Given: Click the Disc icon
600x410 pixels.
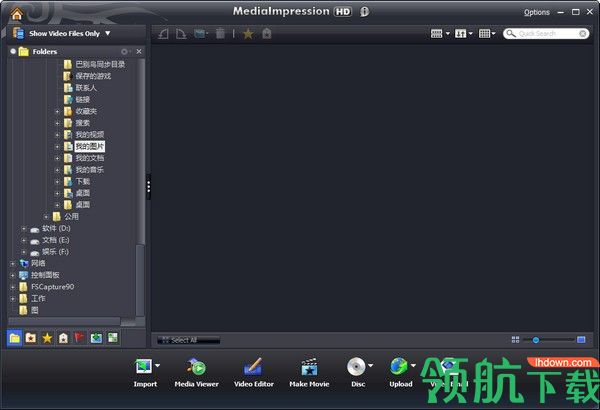Looking at the screenshot, I should [356, 366].
